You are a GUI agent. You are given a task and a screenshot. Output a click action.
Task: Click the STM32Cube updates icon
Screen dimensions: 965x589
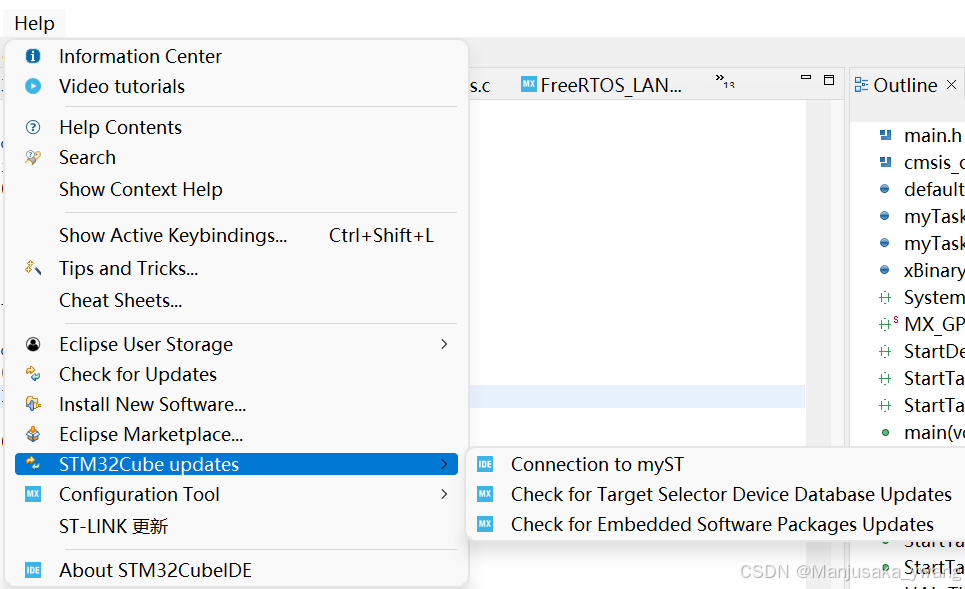[33, 463]
